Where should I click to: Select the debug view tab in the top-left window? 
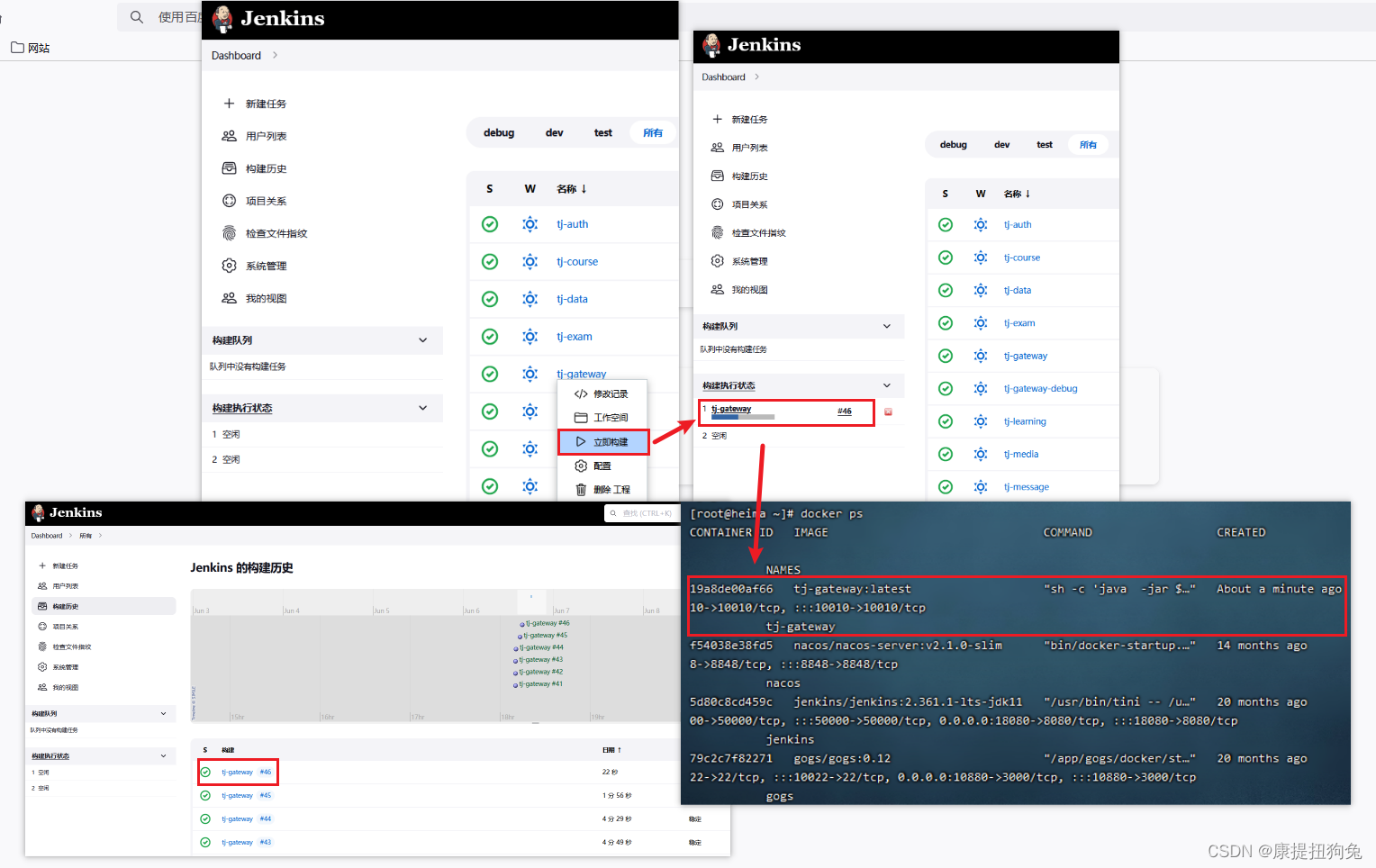(x=499, y=132)
